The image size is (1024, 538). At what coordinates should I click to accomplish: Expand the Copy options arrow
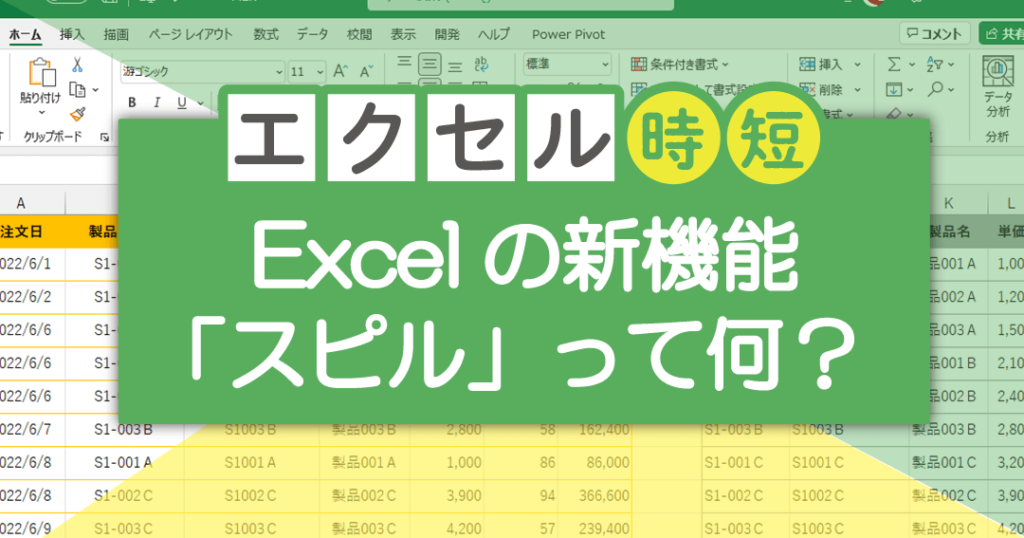[95, 90]
